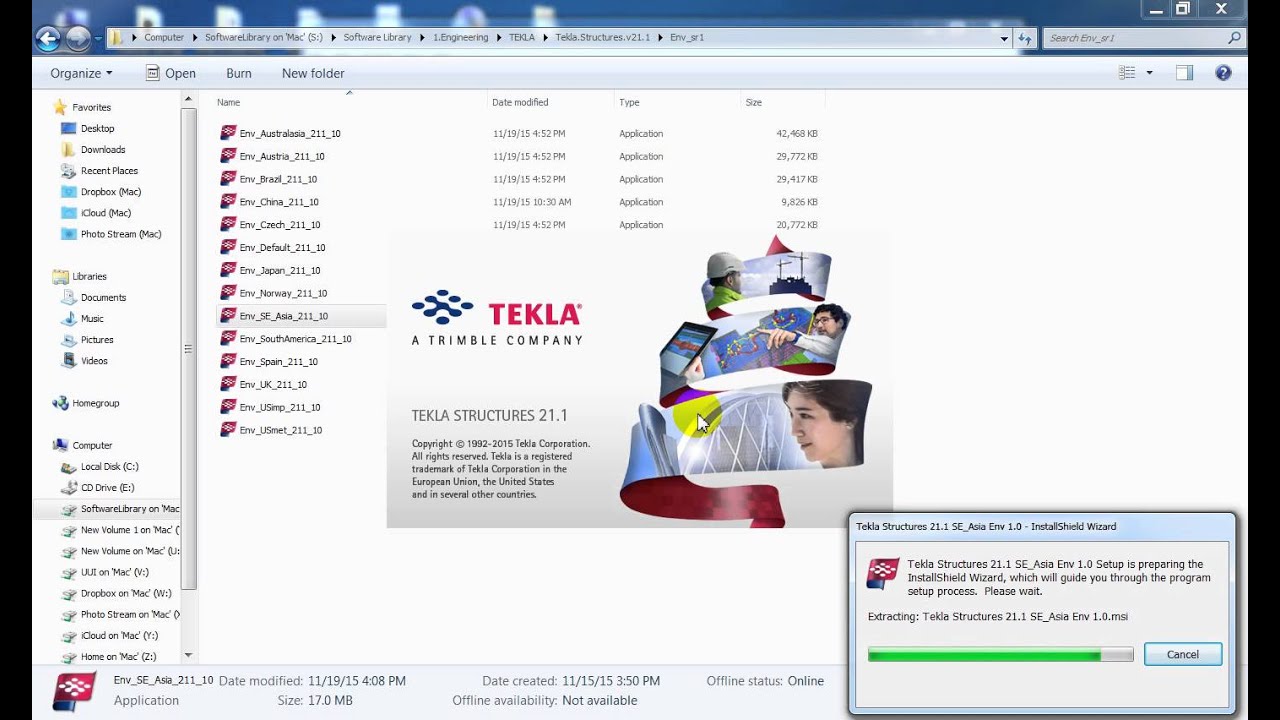
Task: Select the Env_Austria_211_10 file icon
Action: tap(228, 156)
